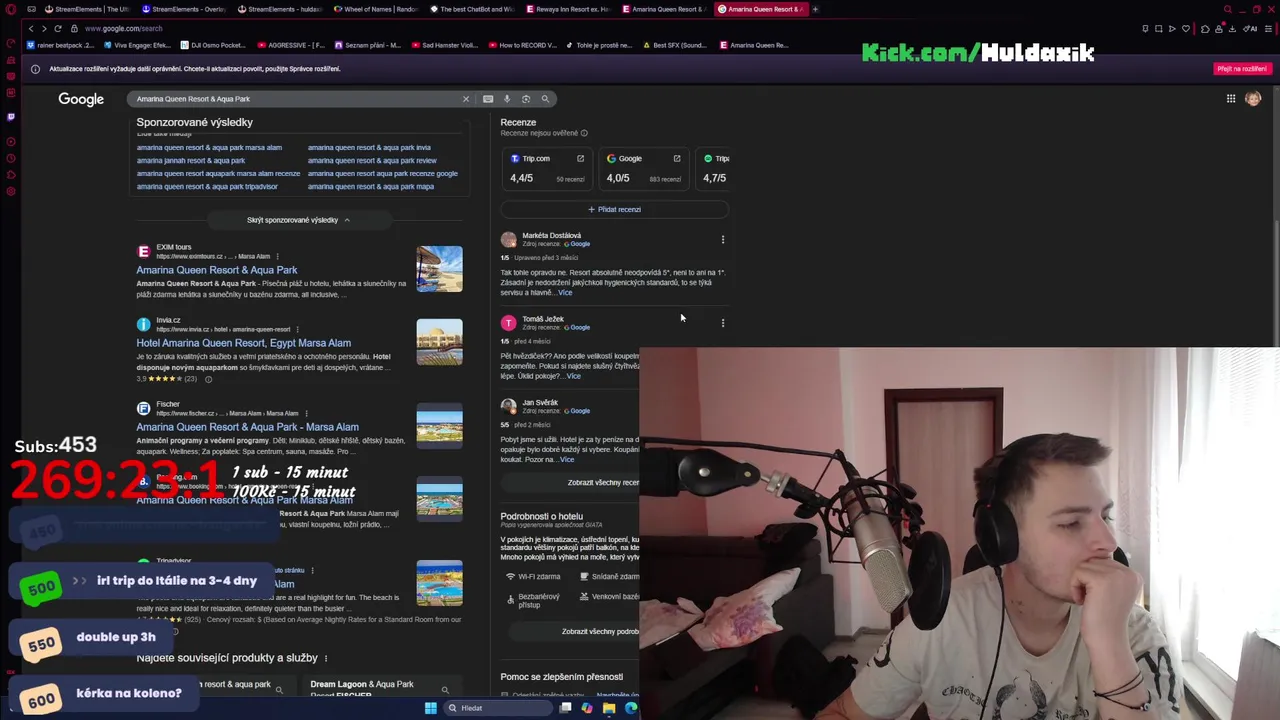Open more options for Markéta Dostálová review
The width and height of the screenshot is (1280, 720).
coord(723,240)
